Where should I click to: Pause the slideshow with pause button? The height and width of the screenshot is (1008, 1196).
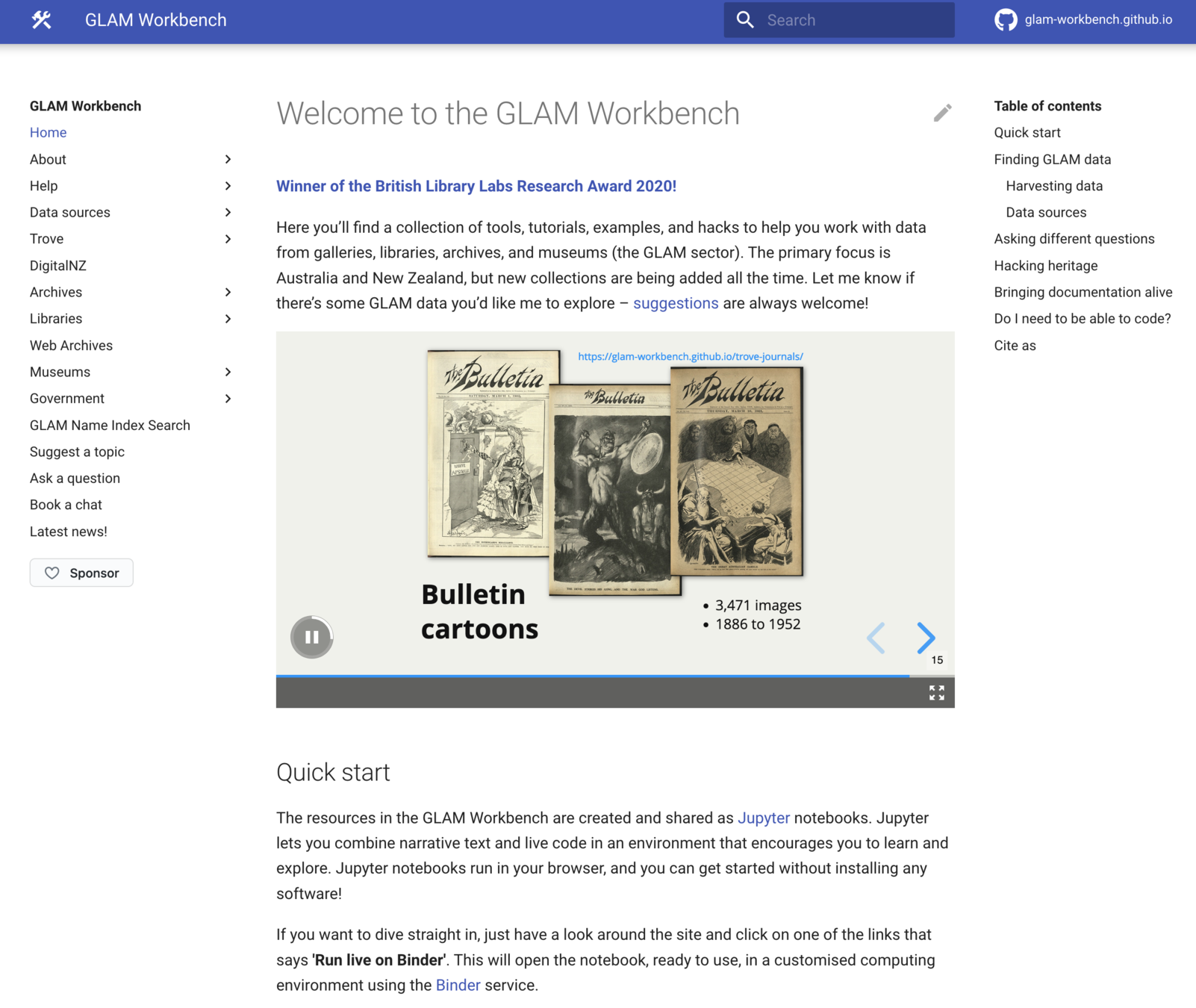(x=311, y=637)
